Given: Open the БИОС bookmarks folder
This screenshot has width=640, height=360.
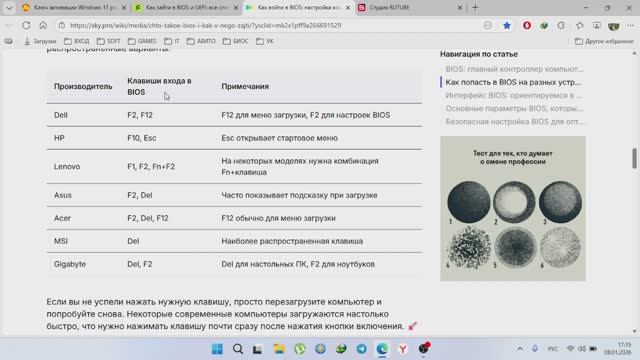Looking at the screenshot, I should pos(236,41).
